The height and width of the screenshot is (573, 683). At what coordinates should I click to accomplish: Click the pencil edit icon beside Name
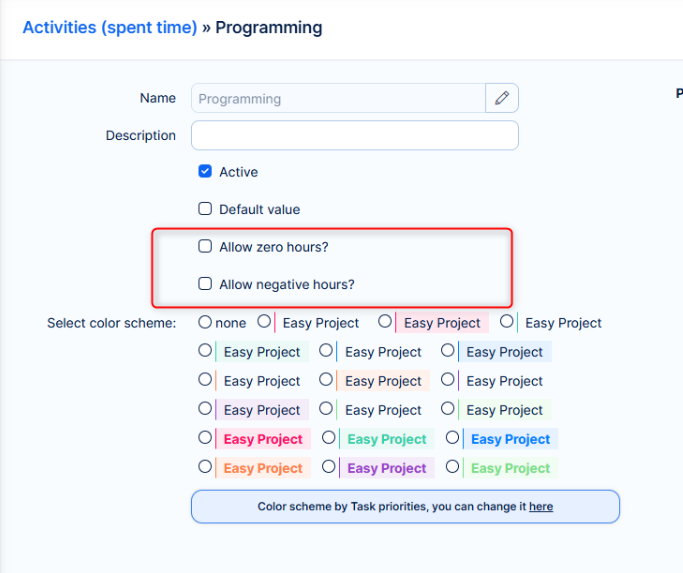click(x=502, y=98)
